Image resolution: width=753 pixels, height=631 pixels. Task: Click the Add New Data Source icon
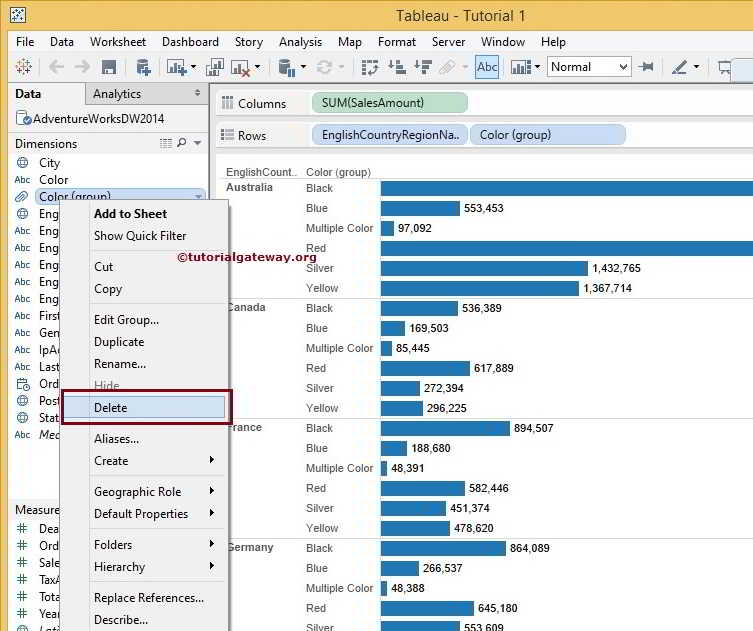point(143,67)
